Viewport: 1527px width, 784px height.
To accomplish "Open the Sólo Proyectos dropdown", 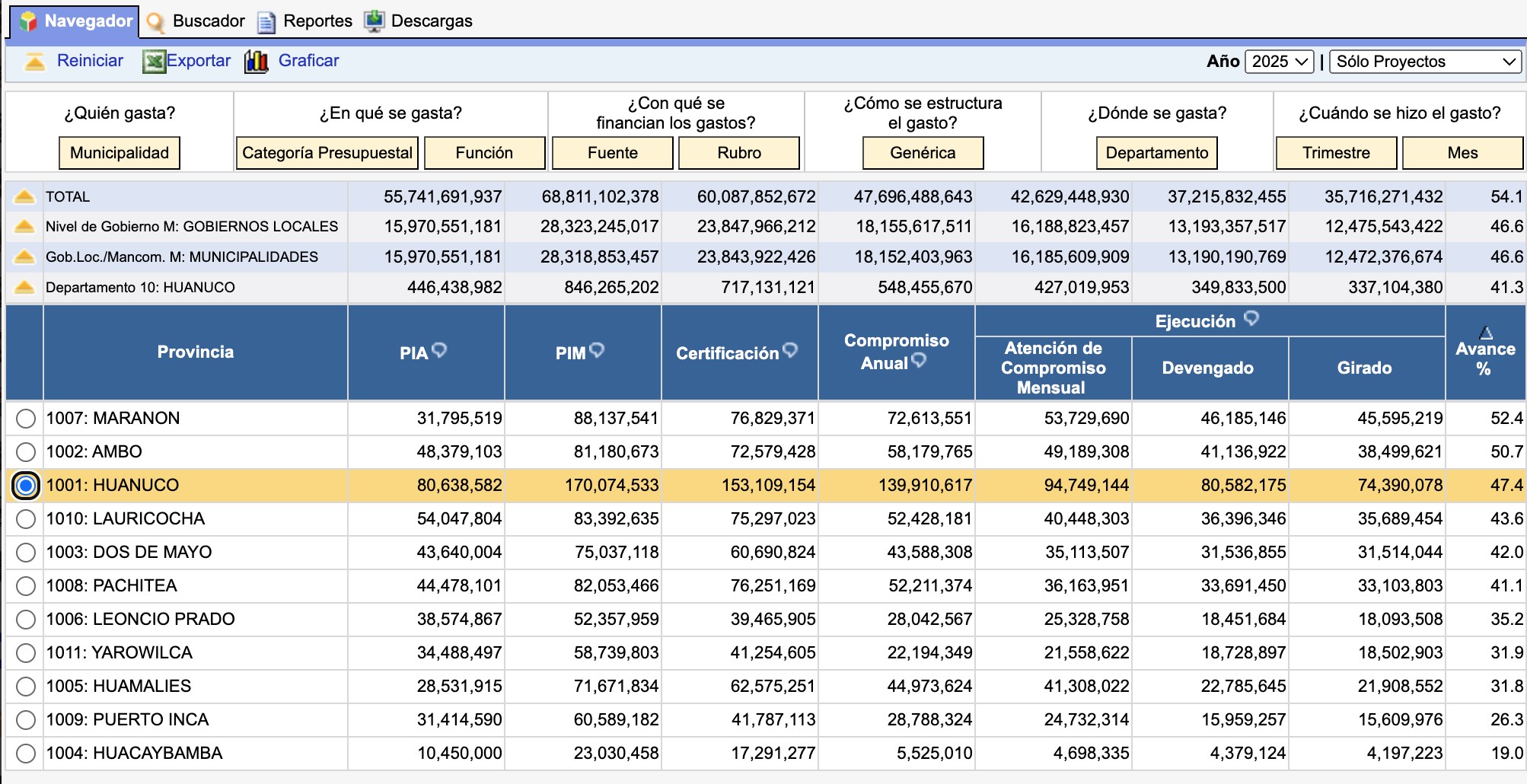I will pyautogui.click(x=1425, y=62).
